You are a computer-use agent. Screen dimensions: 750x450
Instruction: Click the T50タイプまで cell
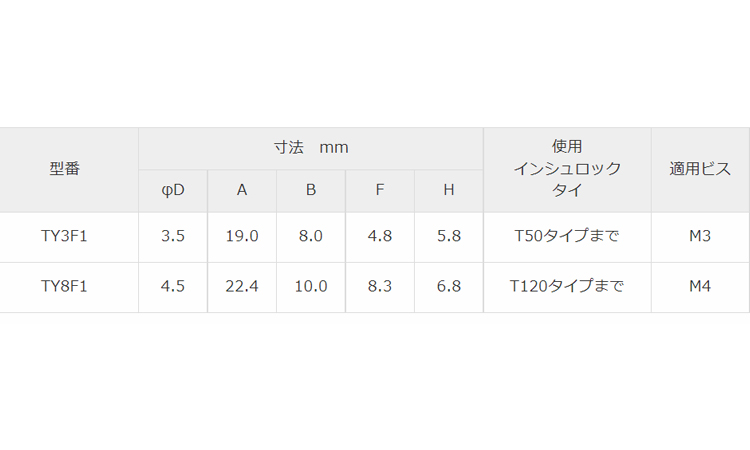567,236
